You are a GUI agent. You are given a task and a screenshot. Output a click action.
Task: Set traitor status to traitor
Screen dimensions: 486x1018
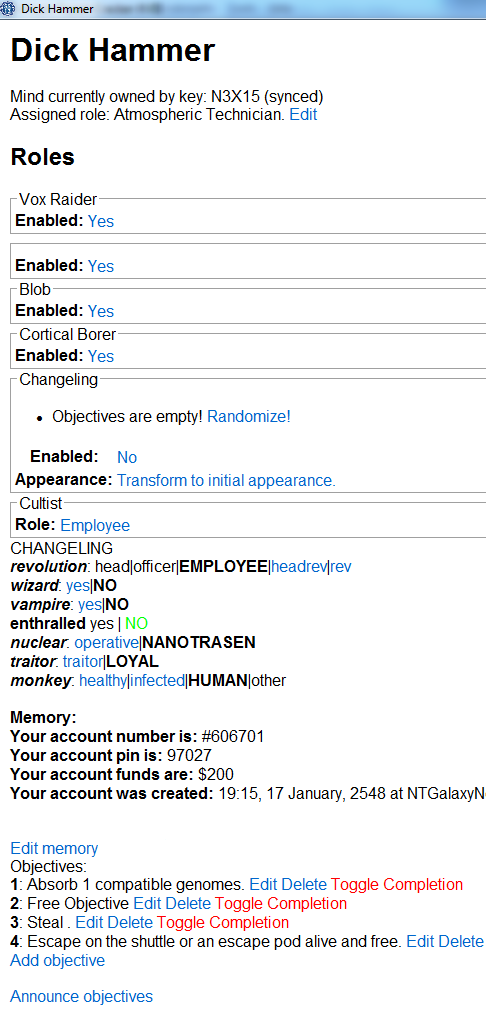click(83, 662)
